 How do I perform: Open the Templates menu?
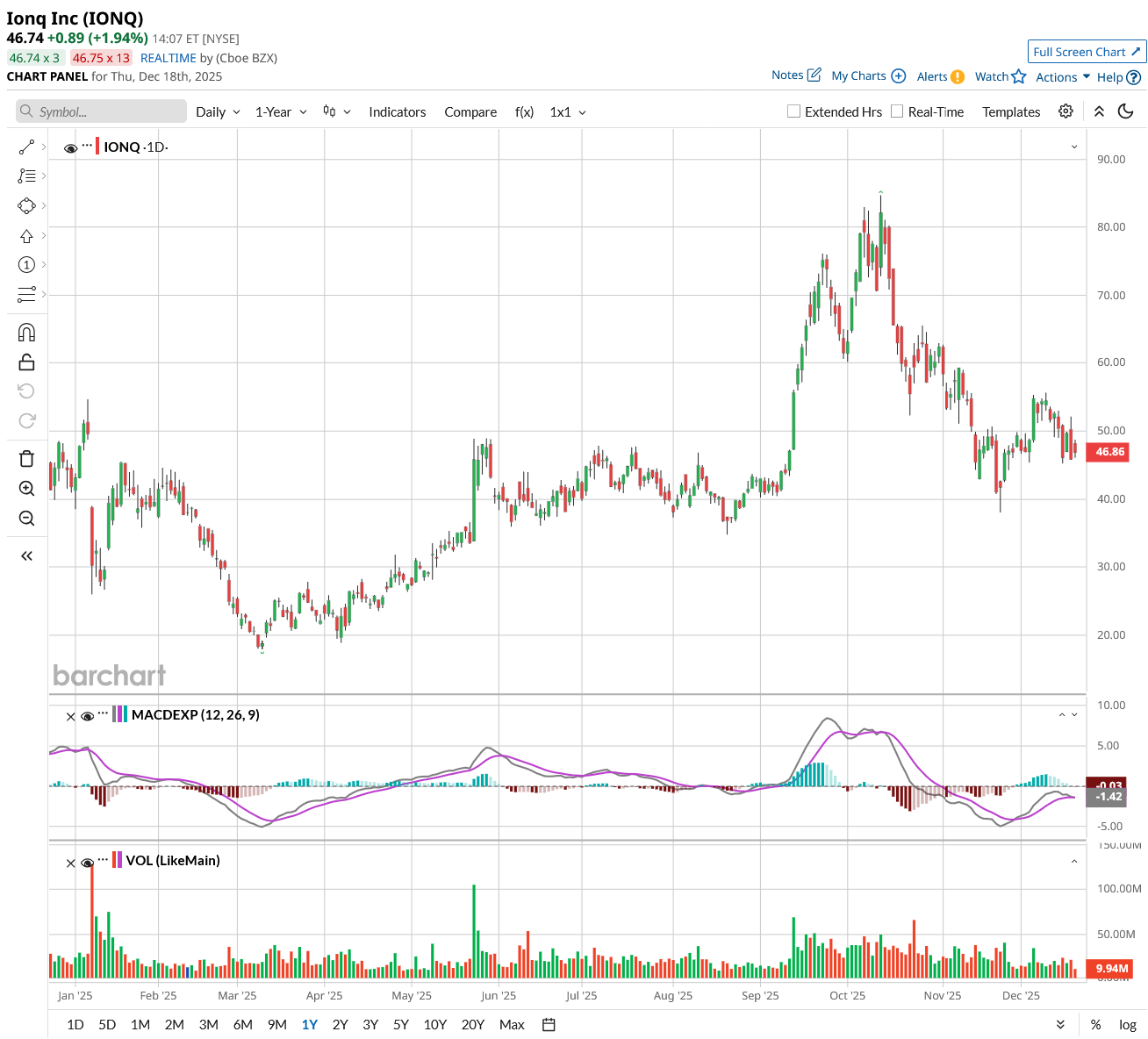point(1011,111)
